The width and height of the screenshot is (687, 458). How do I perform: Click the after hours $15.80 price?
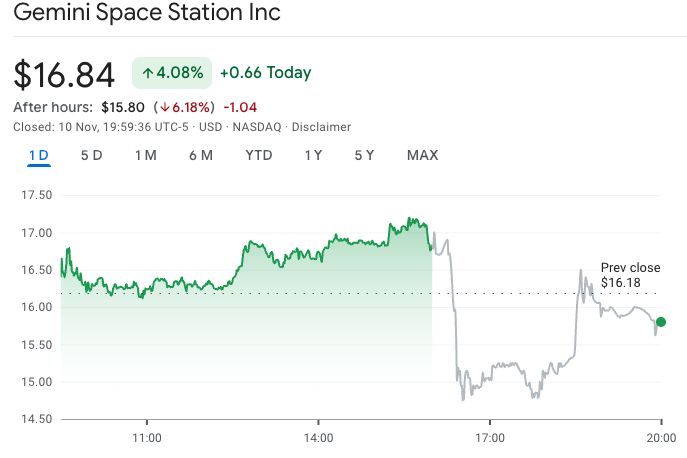pos(122,107)
